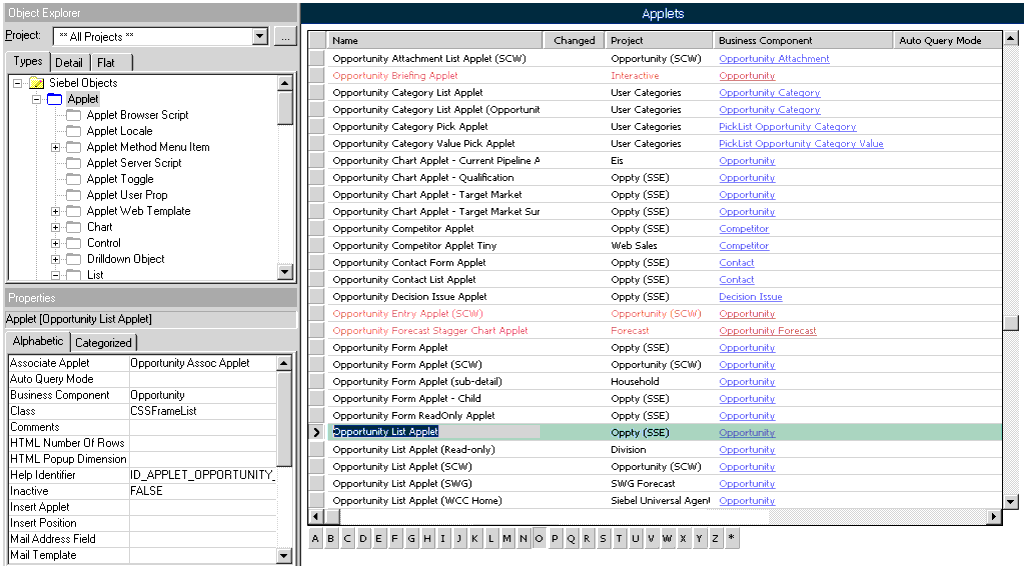
Task: Select the Applet folder icon
Action: [54, 99]
